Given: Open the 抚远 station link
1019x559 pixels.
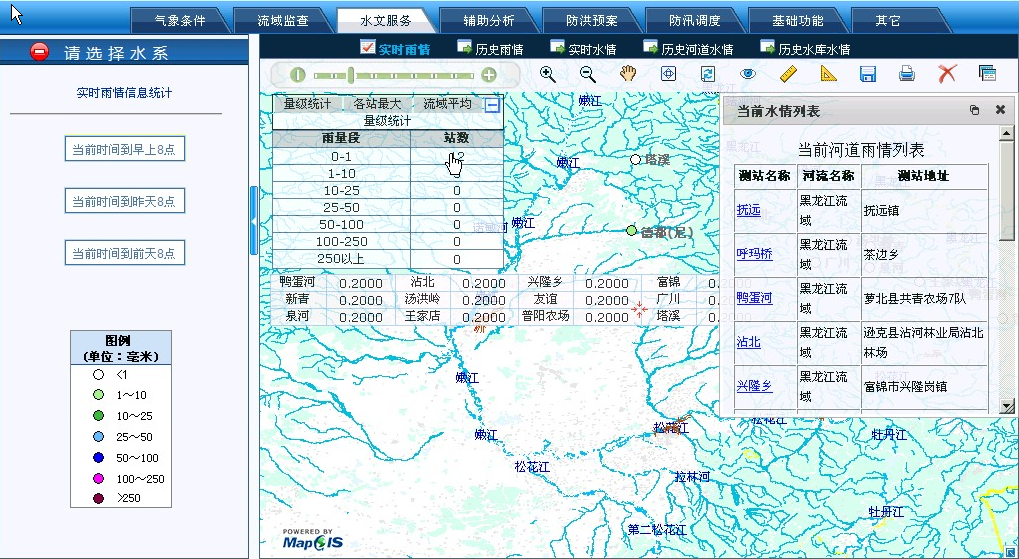Looking at the screenshot, I should (x=748, y=210).
